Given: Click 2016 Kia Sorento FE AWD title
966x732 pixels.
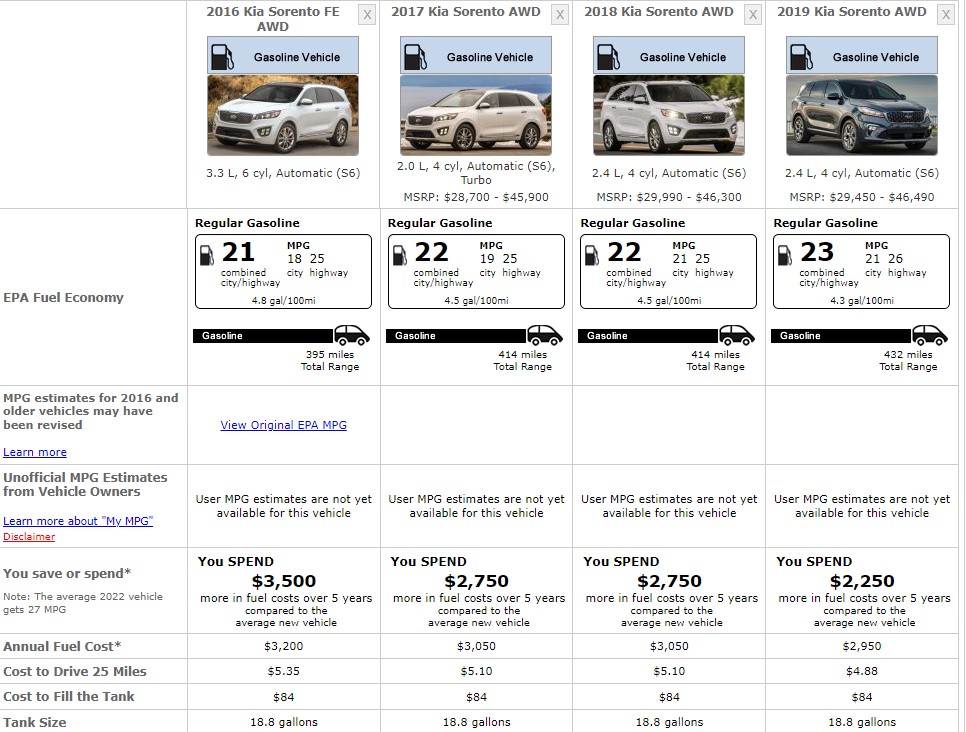Looking at the screenshot, I should [273, 19].
